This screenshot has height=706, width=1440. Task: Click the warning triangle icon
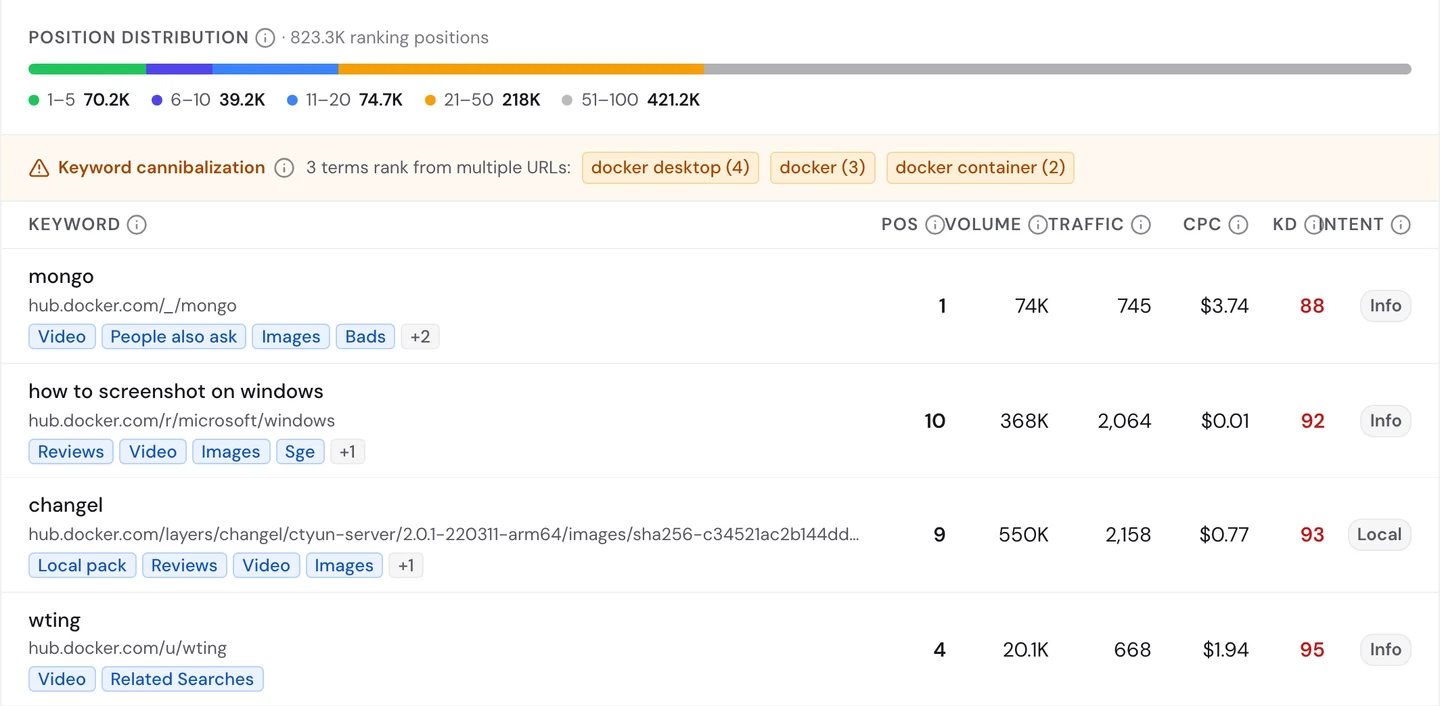click(39, 168)
